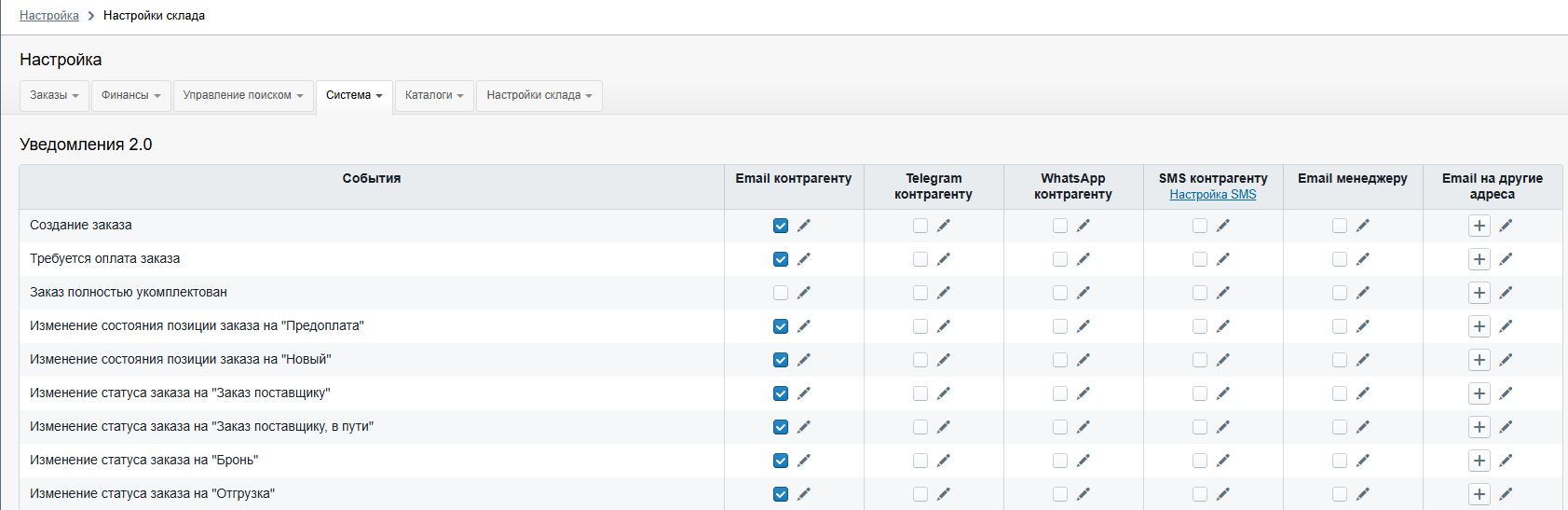1568x510 pixels.
Task: Click Telegram pencil icon for "Требуется оплата заказа"
Action: (x=944, y=259)
